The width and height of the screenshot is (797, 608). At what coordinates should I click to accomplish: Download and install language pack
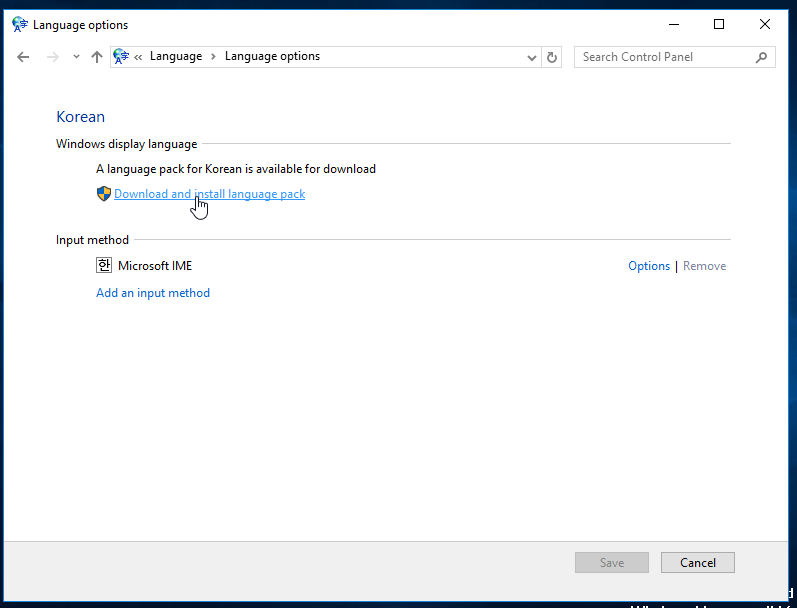click(209, 194)
